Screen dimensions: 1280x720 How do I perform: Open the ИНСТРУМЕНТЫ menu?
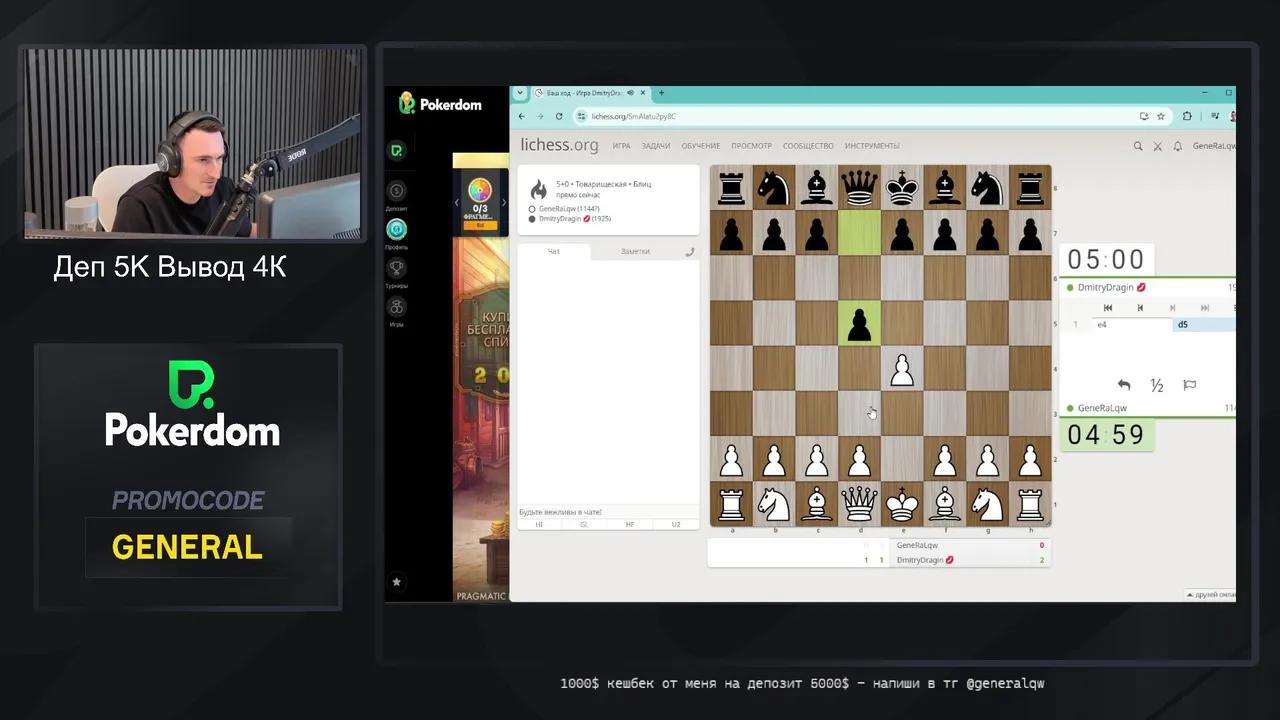(872, 146)
